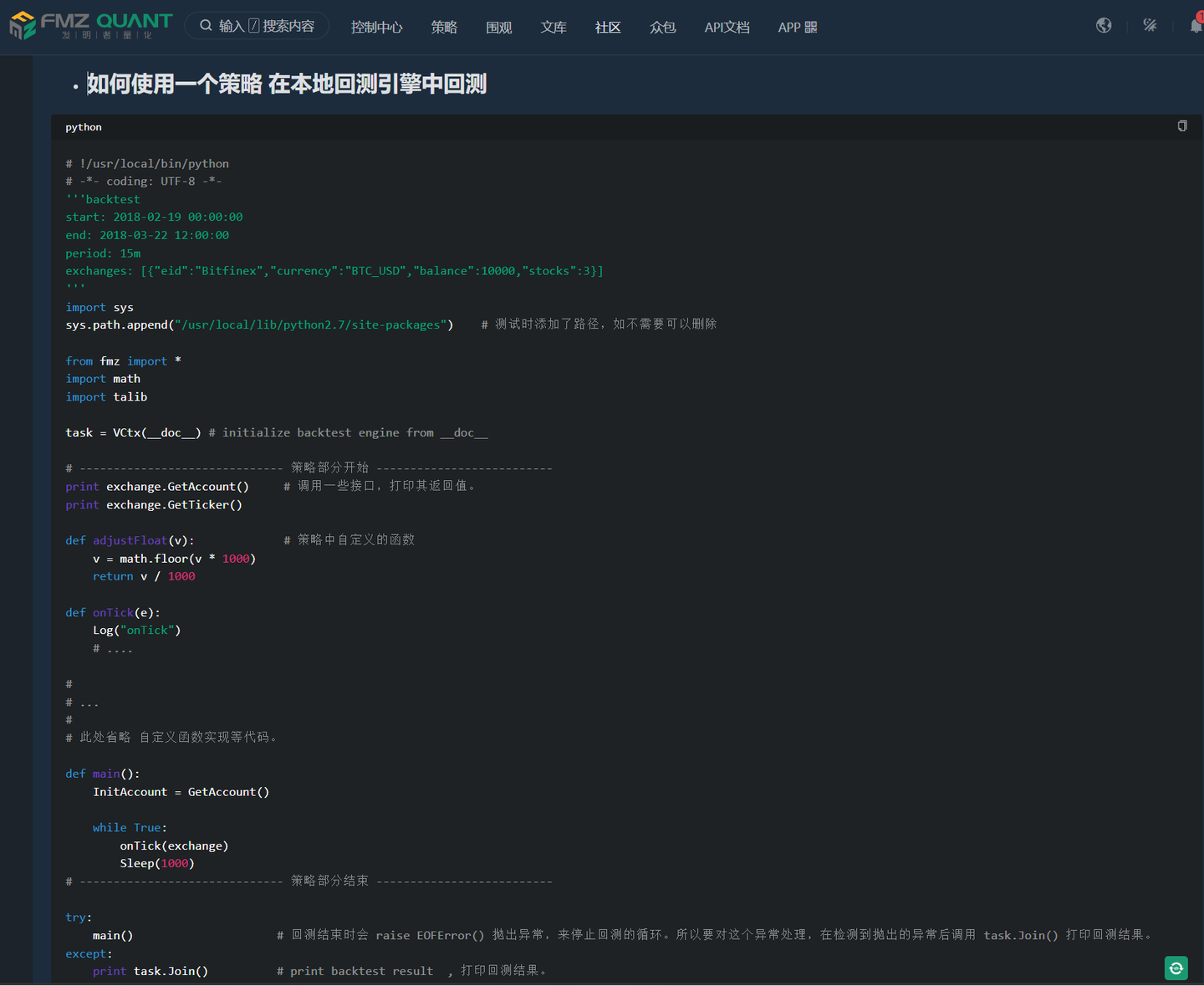Screen dimensions: 1204x986
Task: Click the sys.path.append line
Action: click(x=259, y=324)
